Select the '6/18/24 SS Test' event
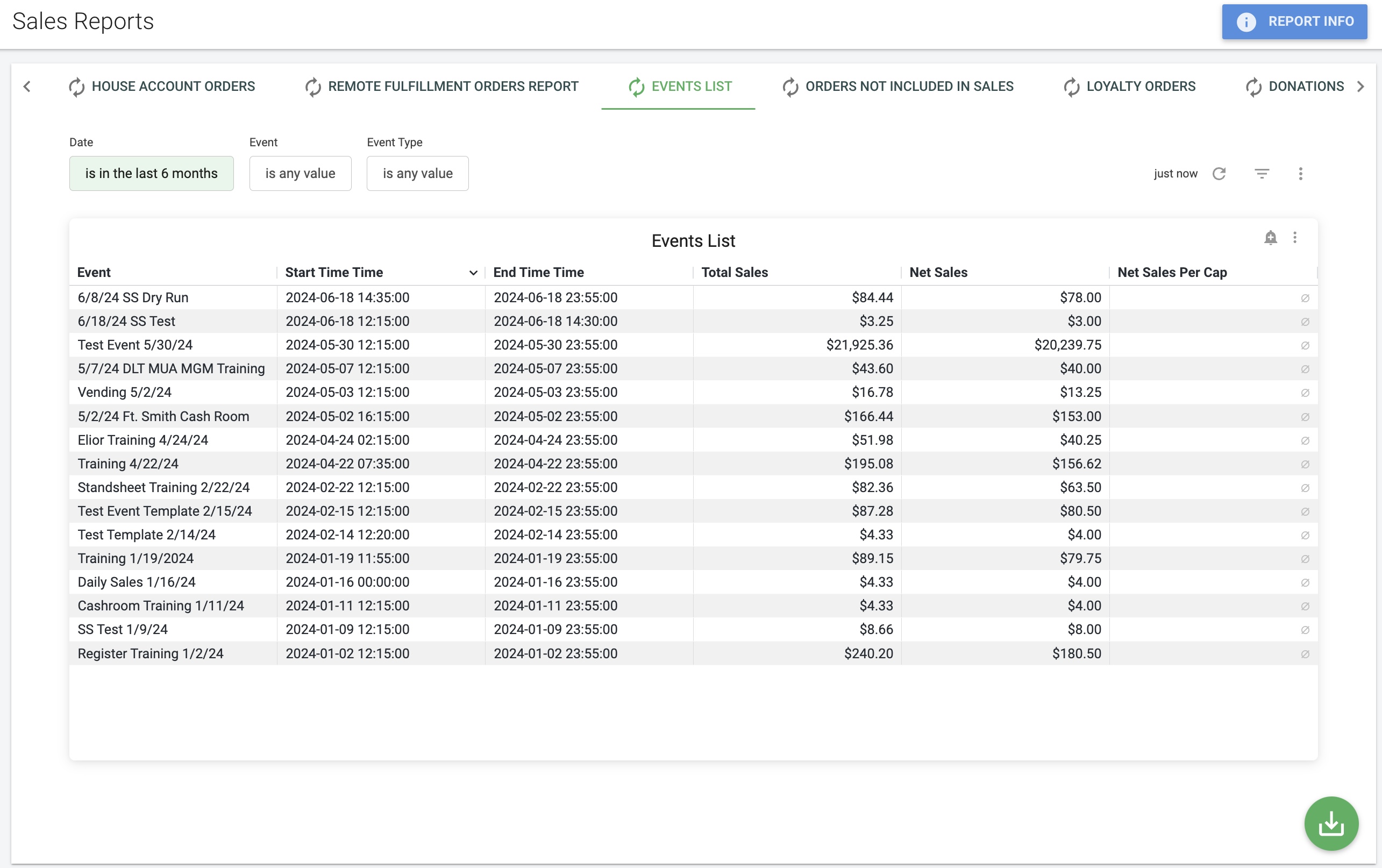This screenshot has height=868, width=1382. coord(173,322)
